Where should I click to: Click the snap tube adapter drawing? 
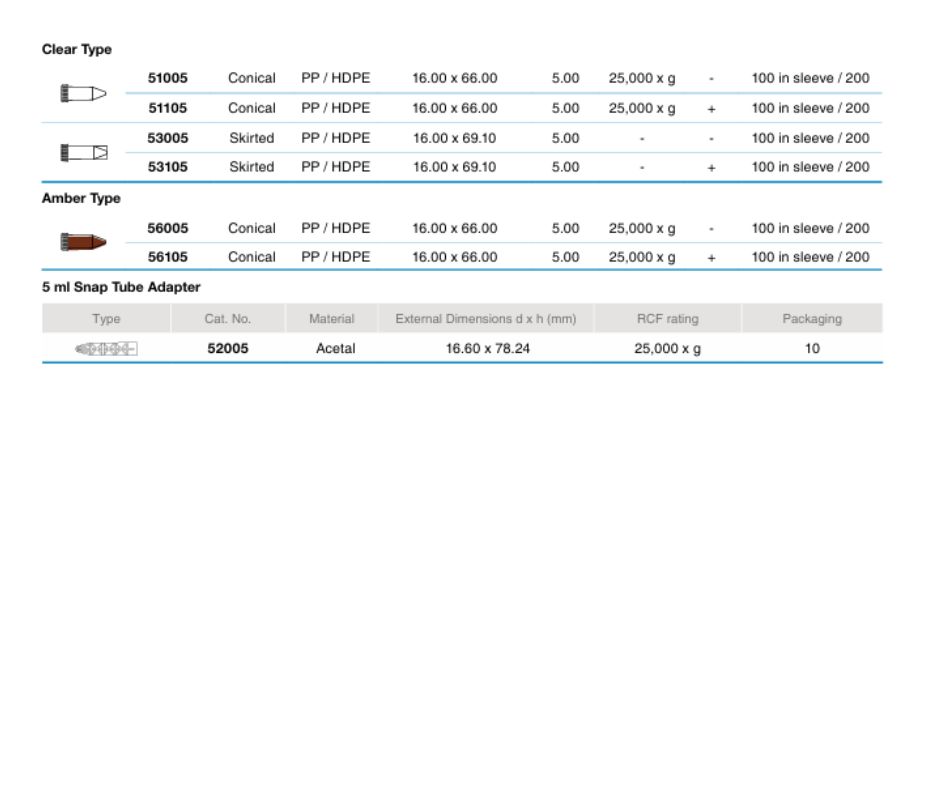click(x=105, y=349)
